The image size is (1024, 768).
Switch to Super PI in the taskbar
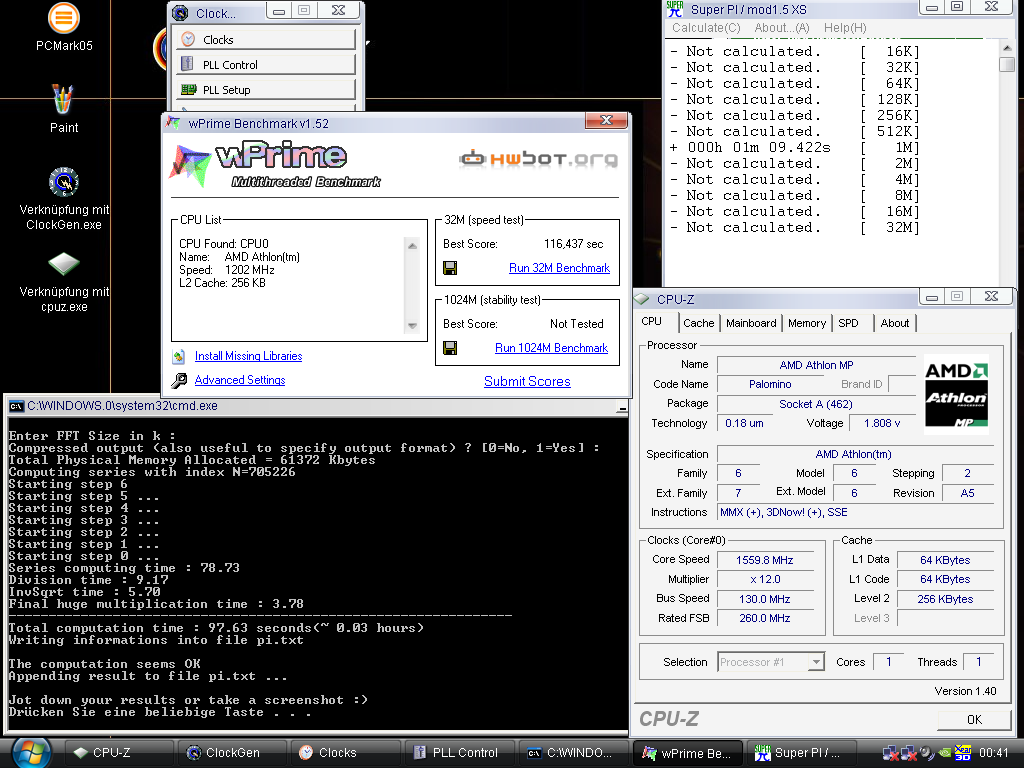tap(800, 753)
